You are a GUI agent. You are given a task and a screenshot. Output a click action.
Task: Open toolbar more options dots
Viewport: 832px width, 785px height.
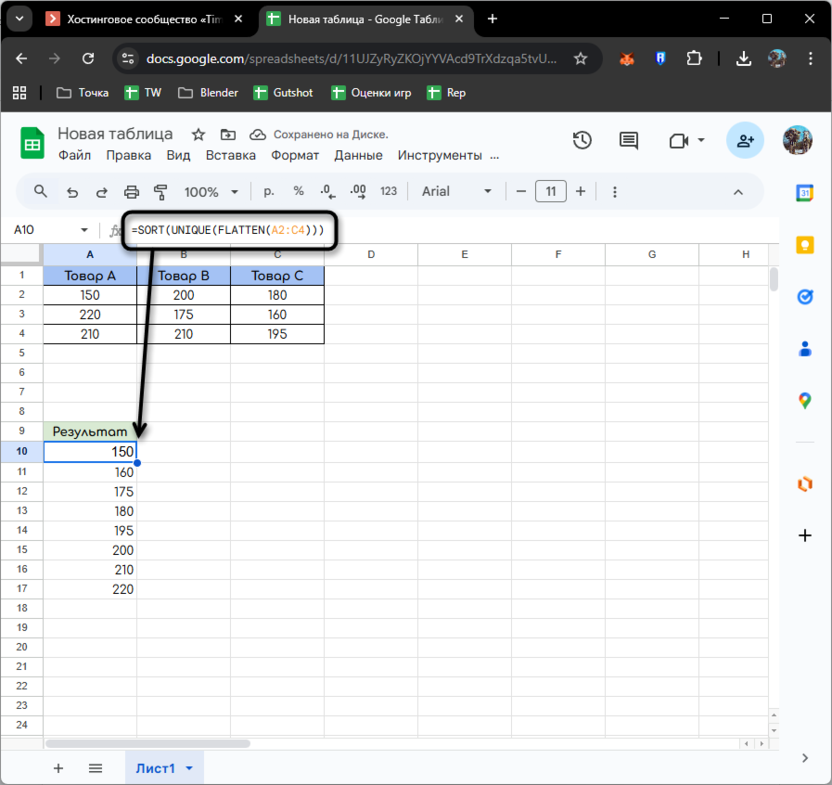pos(614,192)
